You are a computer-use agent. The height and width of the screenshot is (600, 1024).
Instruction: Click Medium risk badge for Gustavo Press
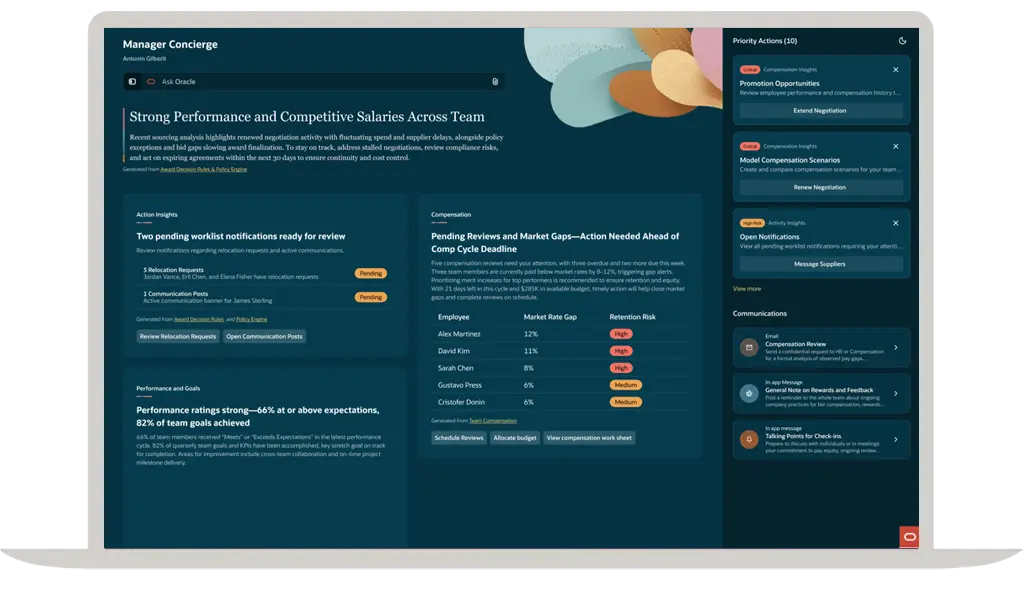pos(625,385)
